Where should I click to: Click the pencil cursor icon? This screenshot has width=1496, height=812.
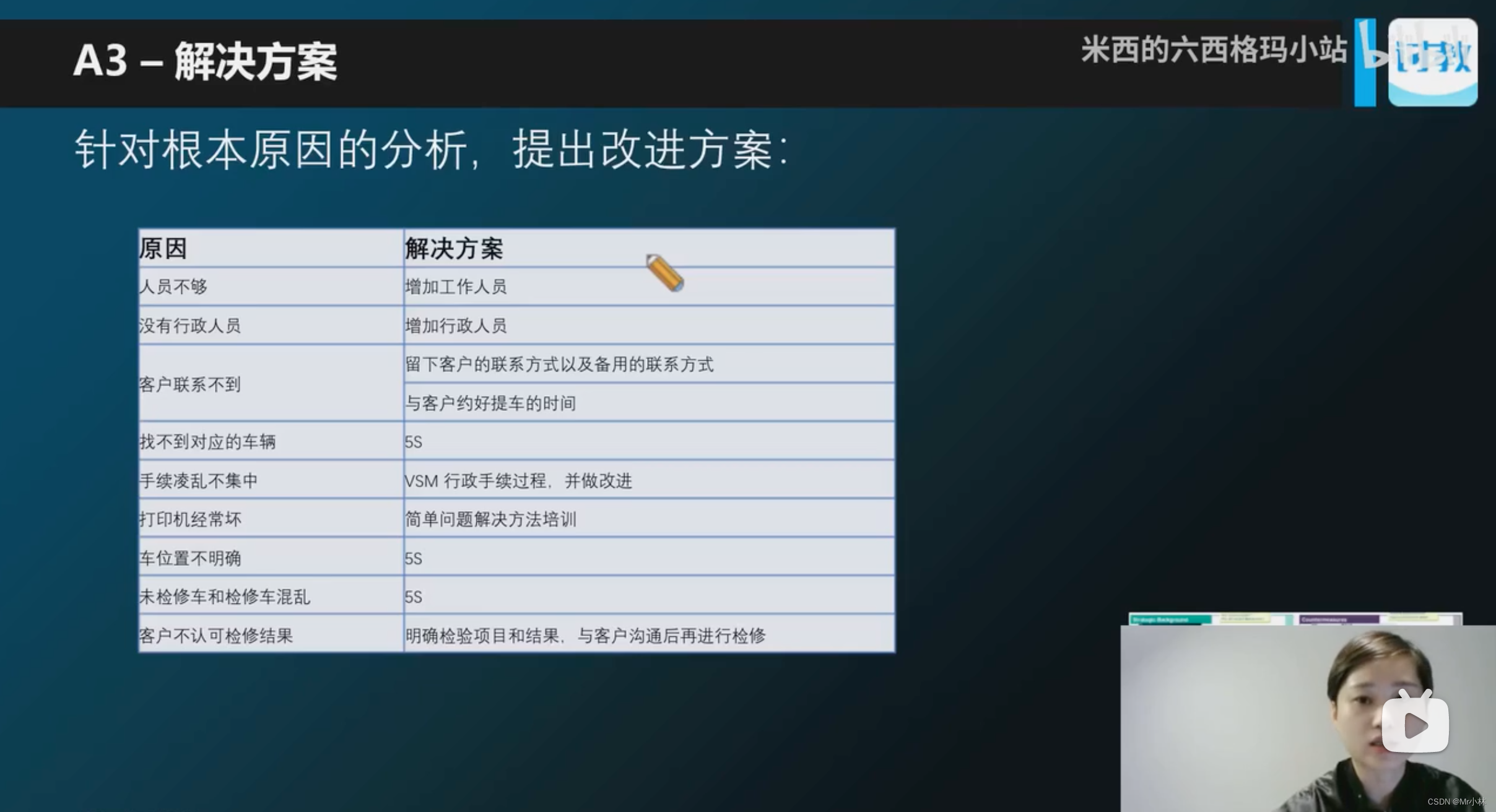(664, 273)
